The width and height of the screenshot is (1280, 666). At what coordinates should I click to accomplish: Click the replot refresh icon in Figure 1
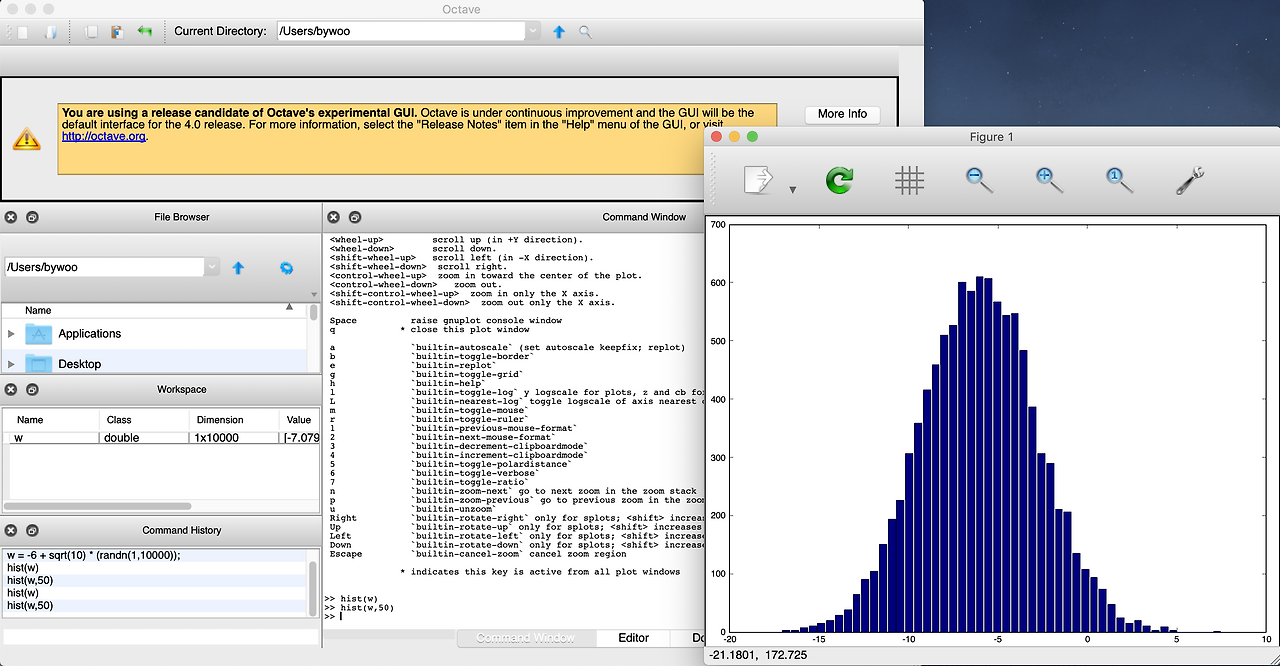(840, 180)
